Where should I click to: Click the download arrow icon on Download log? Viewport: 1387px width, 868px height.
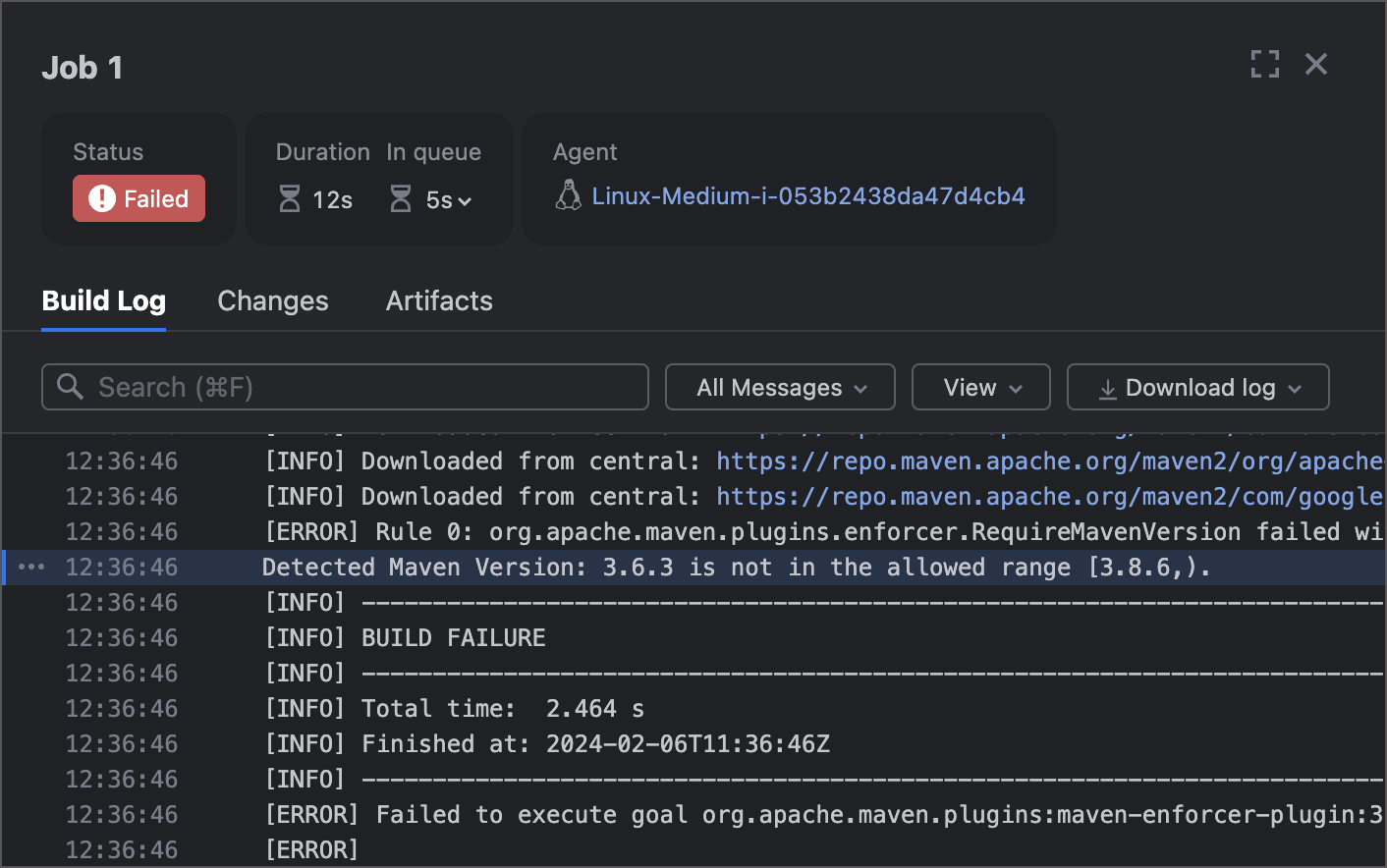(1107, 387)
